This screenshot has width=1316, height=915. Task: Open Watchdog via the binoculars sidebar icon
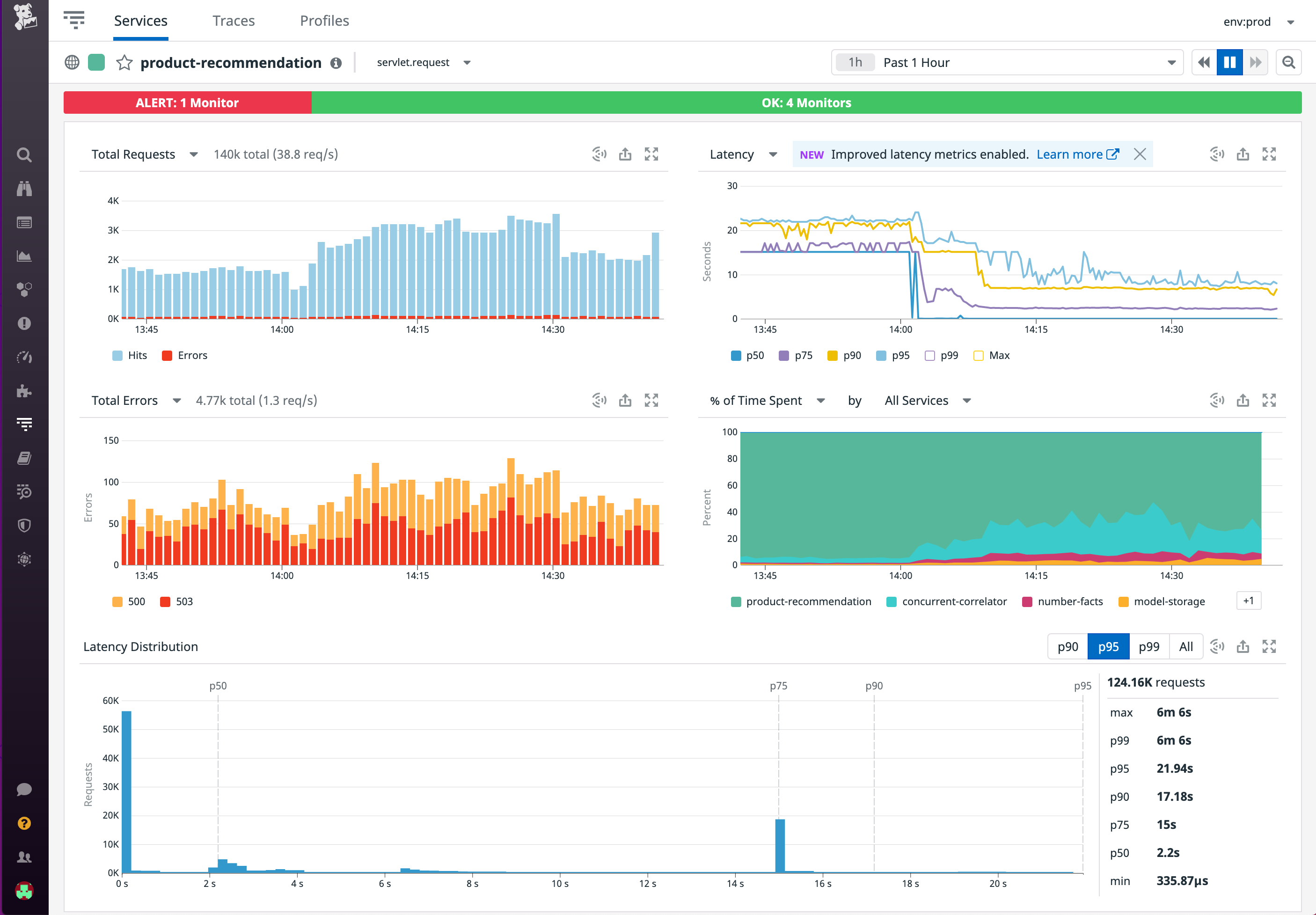tap(24, 189)
